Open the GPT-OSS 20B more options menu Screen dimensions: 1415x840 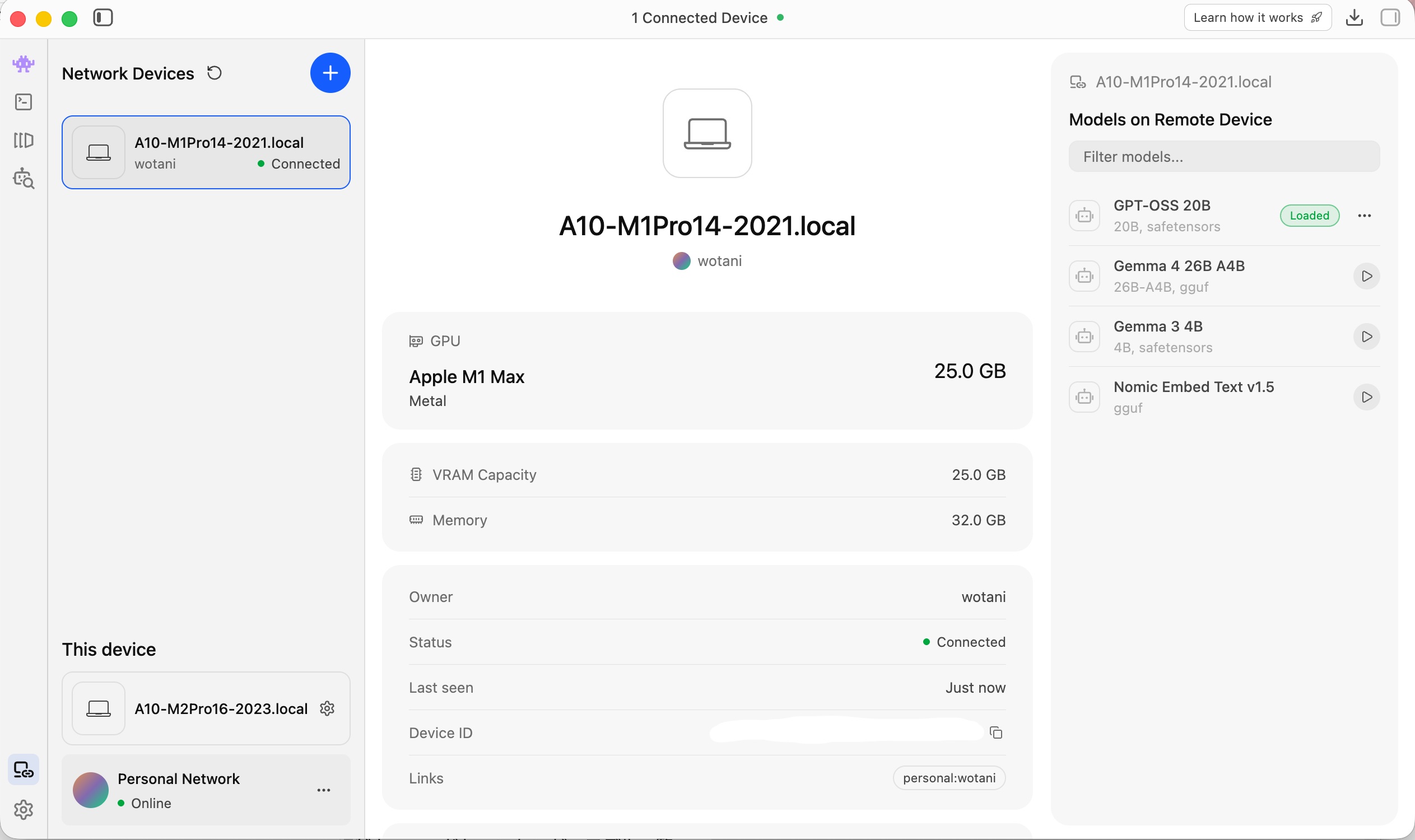1364,216
